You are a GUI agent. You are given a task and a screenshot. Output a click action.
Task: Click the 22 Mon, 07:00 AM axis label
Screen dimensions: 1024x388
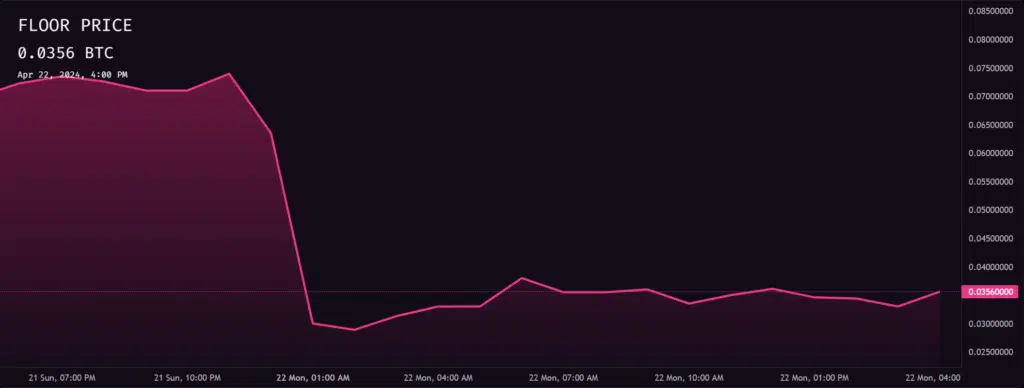563,378
